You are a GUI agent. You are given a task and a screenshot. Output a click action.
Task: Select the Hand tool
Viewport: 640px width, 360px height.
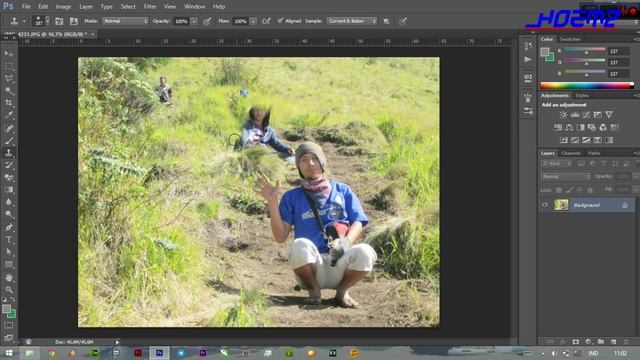pyautogui.click(x=9, y=278)
